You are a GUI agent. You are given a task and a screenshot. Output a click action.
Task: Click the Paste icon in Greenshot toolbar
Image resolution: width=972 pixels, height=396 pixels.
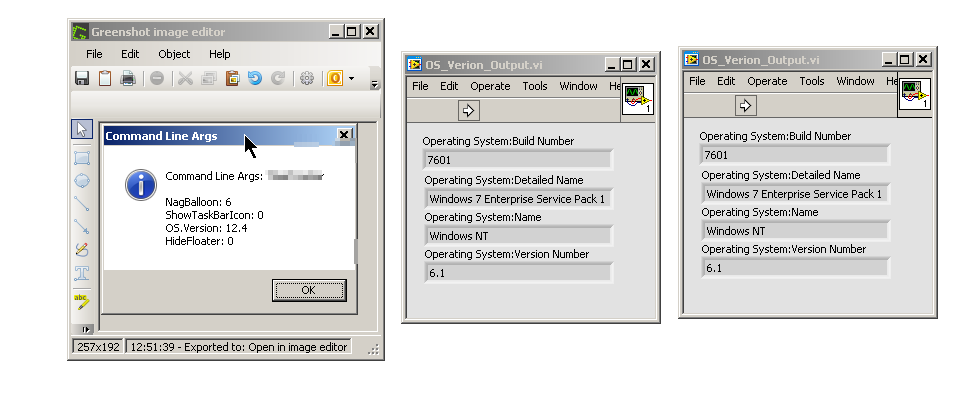coord(232,78)
